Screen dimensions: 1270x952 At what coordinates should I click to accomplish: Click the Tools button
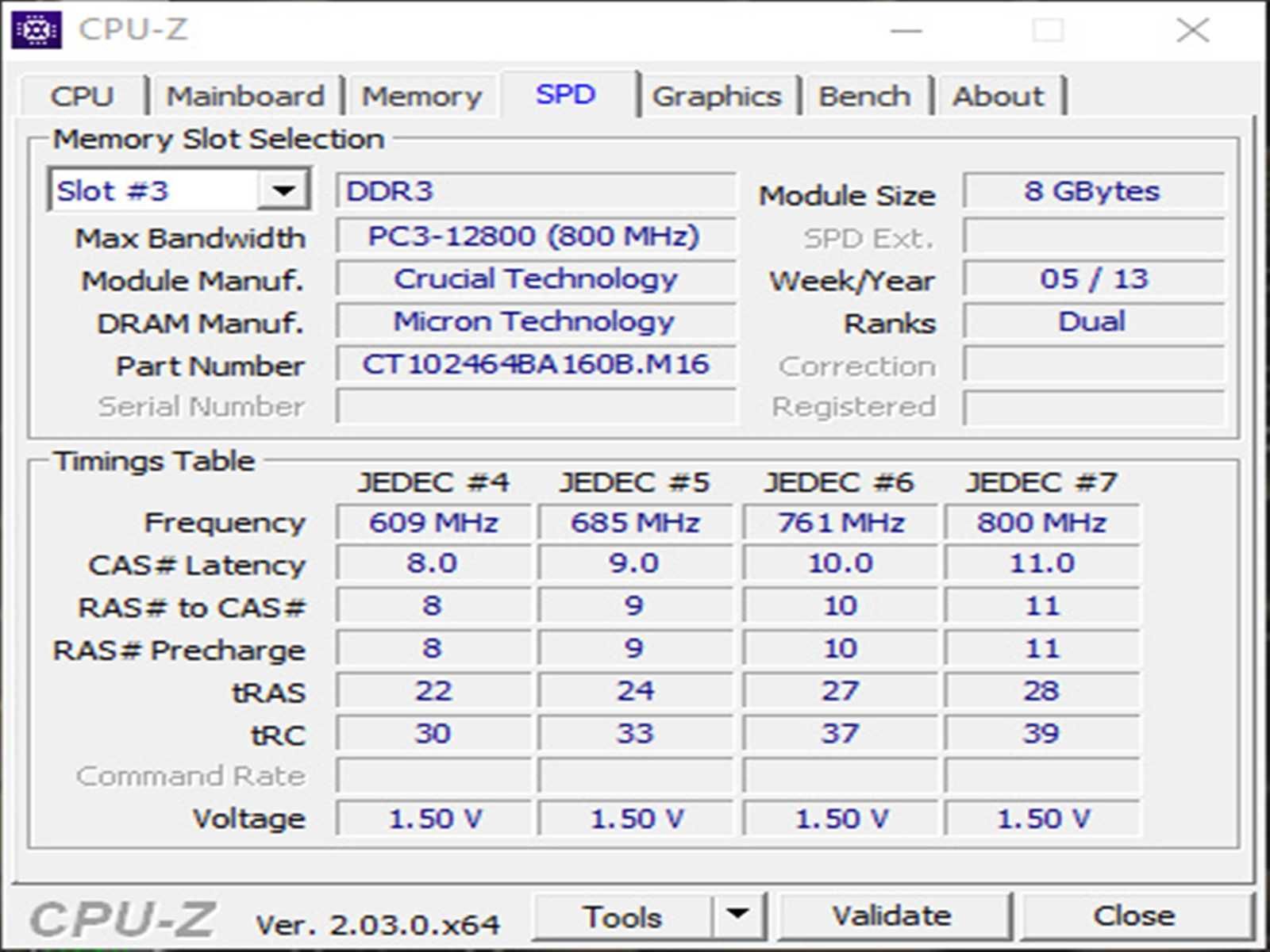(x=622, y=916)
